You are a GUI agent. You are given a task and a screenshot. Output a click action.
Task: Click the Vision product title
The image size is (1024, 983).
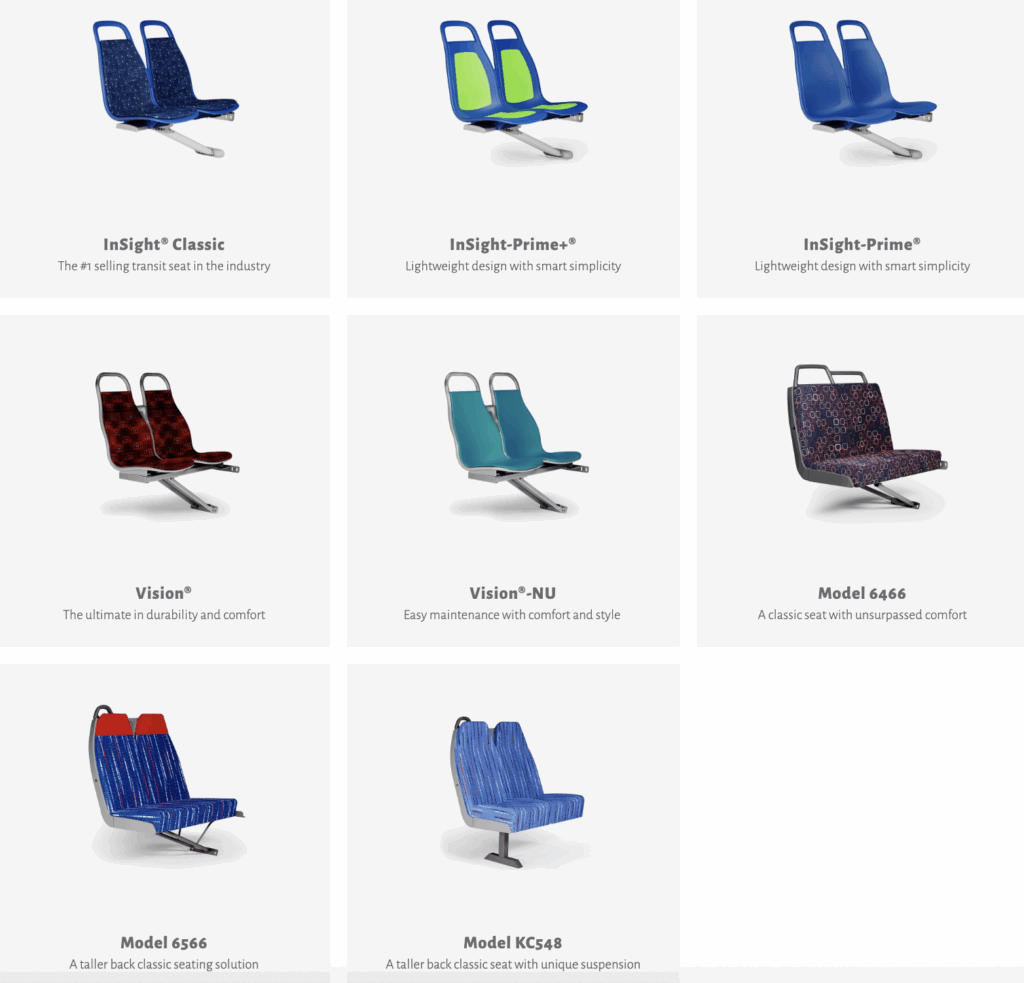(163, 593)
